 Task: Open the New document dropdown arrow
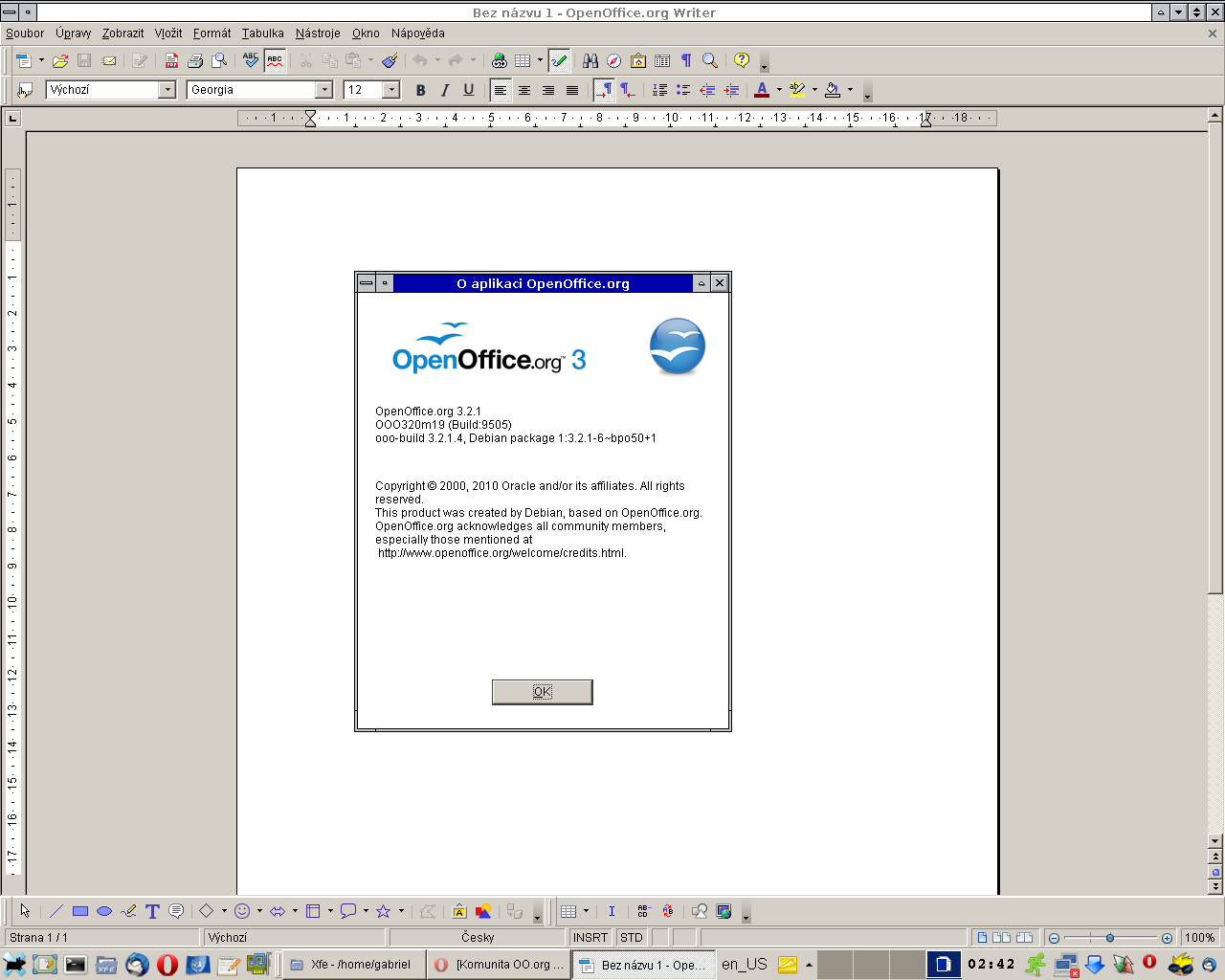point(41,60)
